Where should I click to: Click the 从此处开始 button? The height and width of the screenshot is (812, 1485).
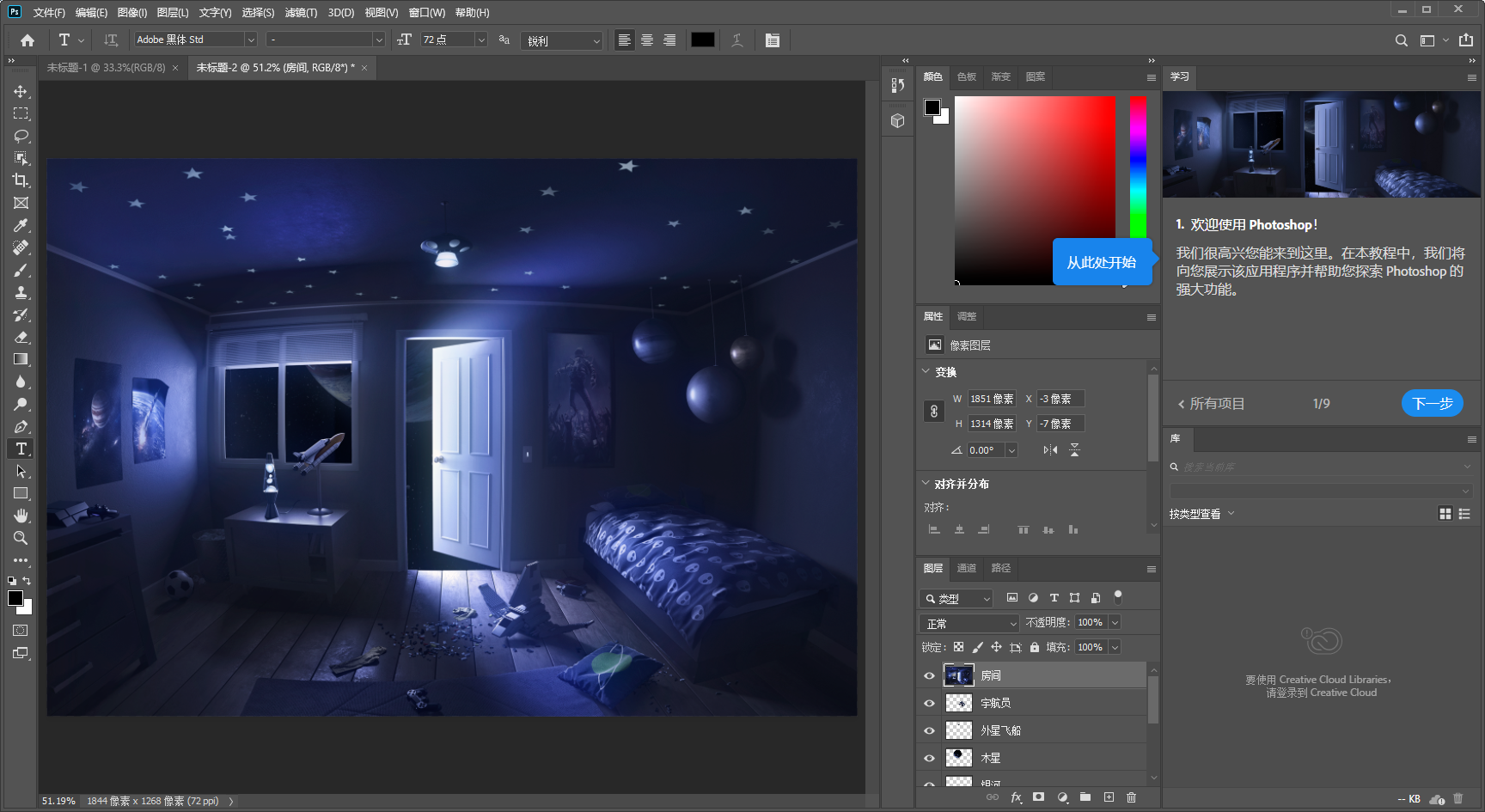point(1103,262)
